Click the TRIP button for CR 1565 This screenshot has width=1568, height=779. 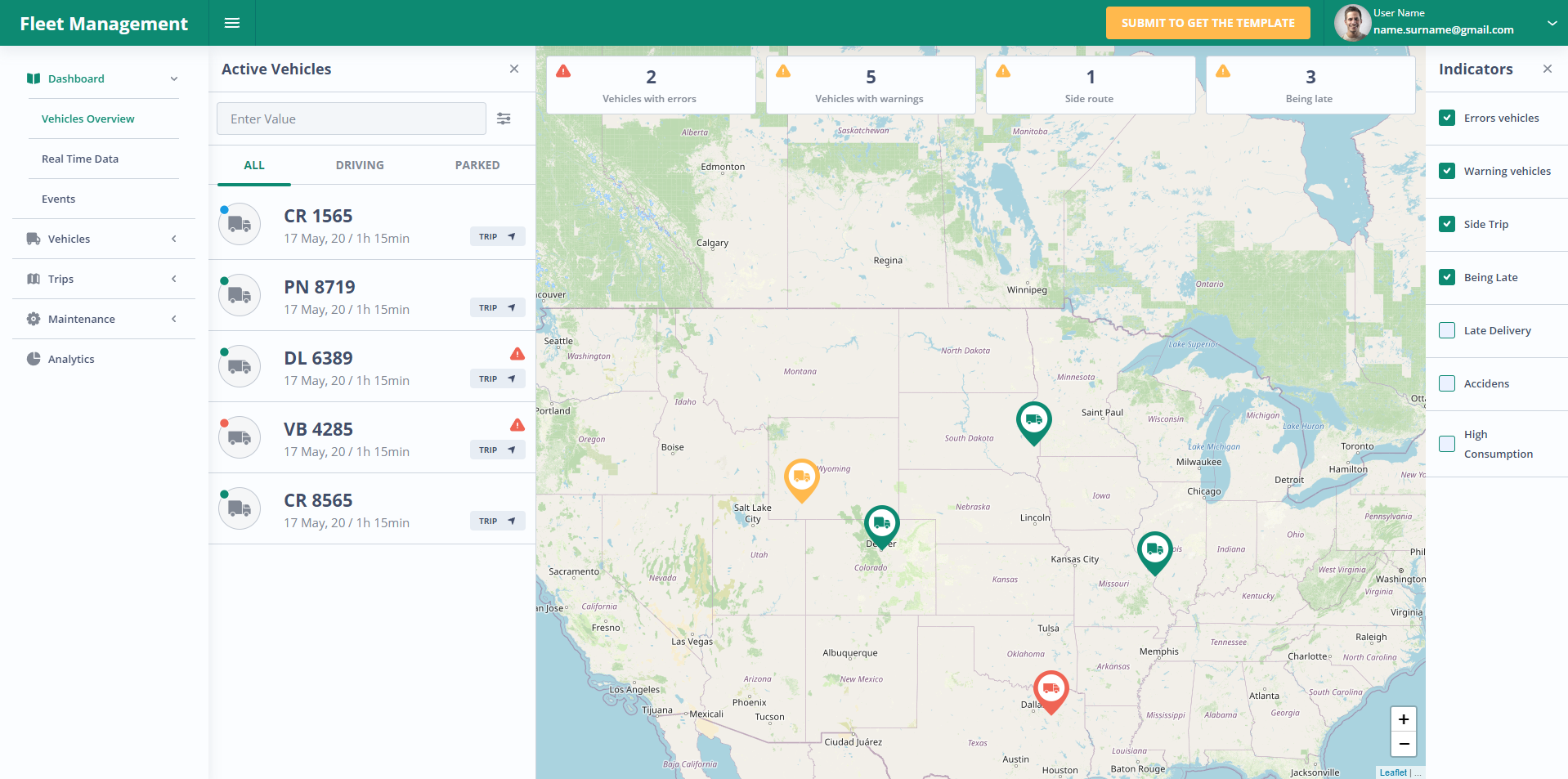coord(497,236)
